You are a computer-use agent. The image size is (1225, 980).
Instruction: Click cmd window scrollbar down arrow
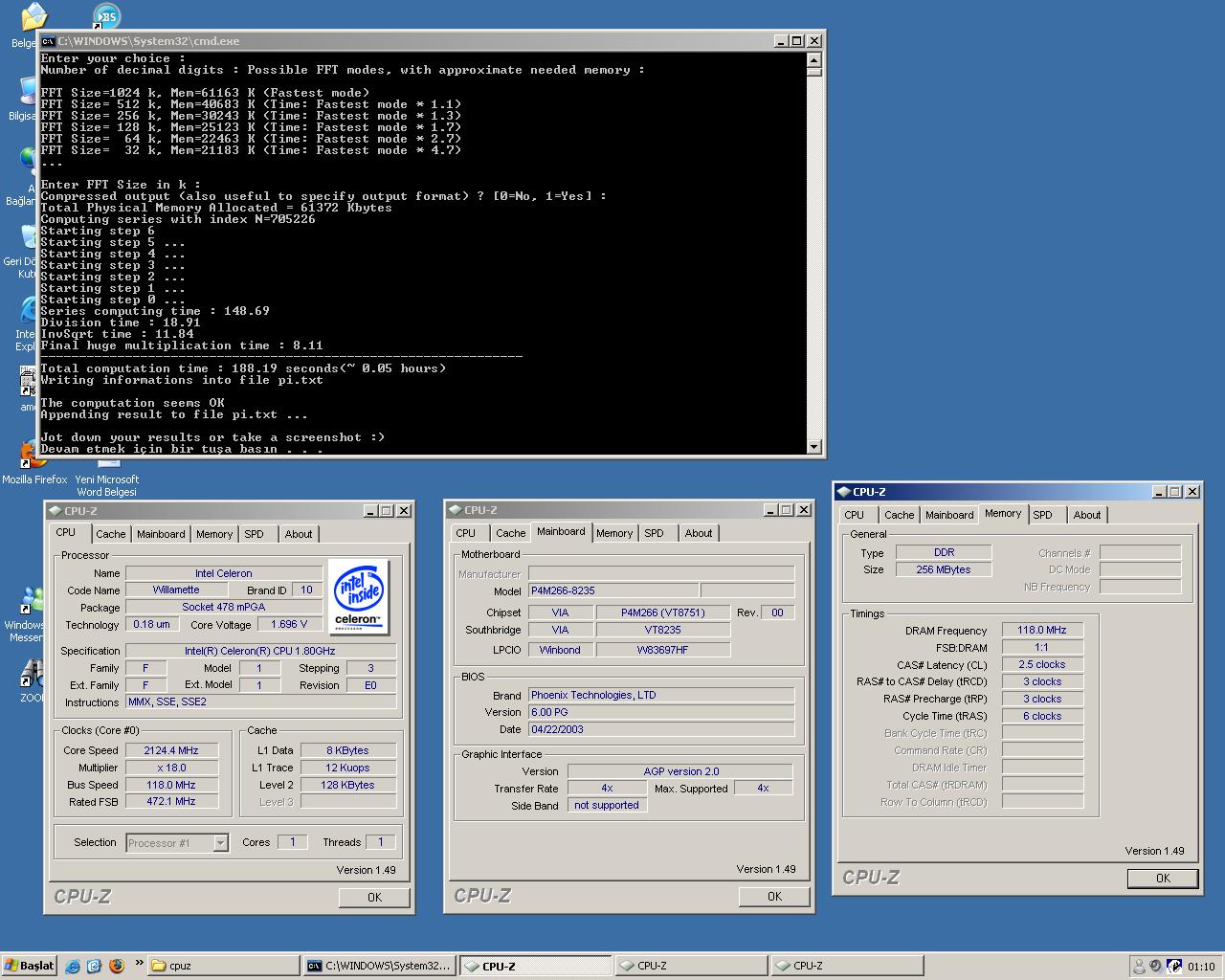coord(814,446)
